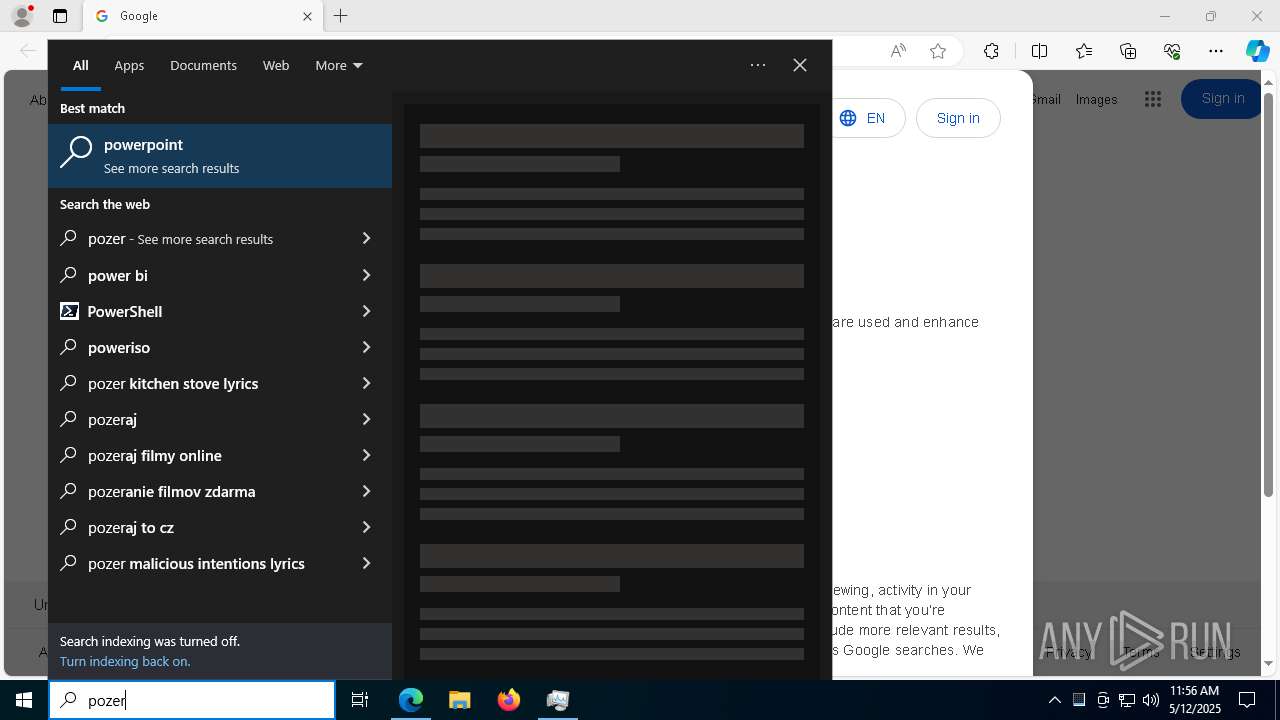This screenshot has height=720, width=1280.
Task: Toggle Edge split screen view
Action: coord(1039,51)
